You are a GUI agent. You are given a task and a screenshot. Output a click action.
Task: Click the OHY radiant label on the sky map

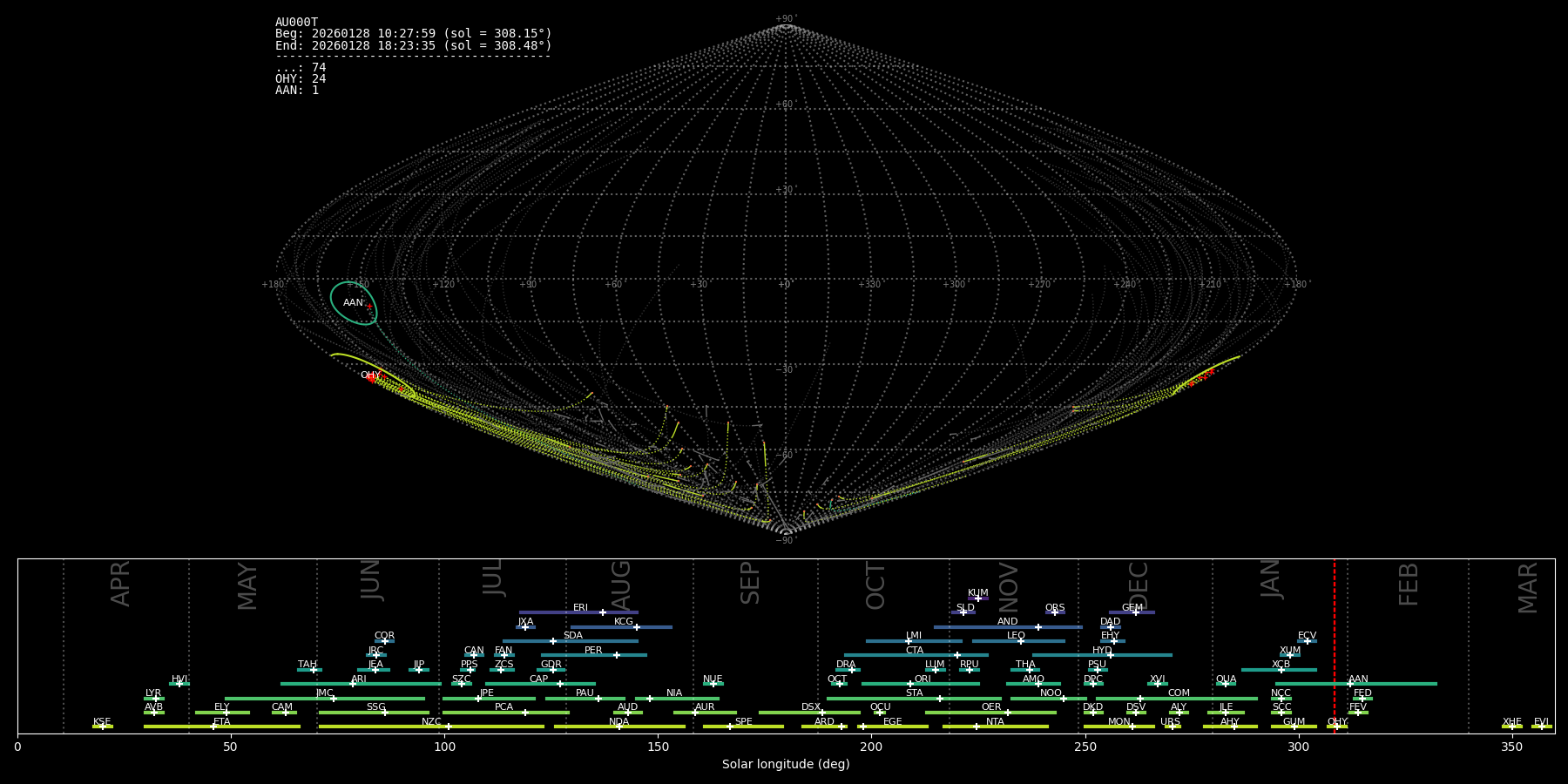[x=370, y=375]
